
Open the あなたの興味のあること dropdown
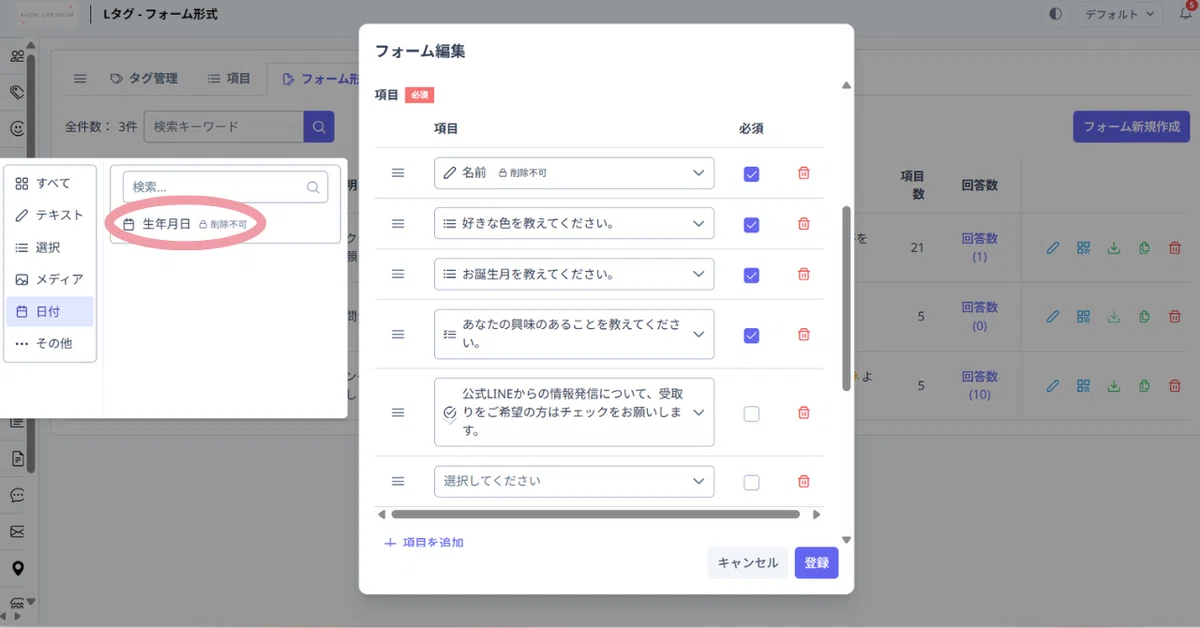[x=574, y=334]
